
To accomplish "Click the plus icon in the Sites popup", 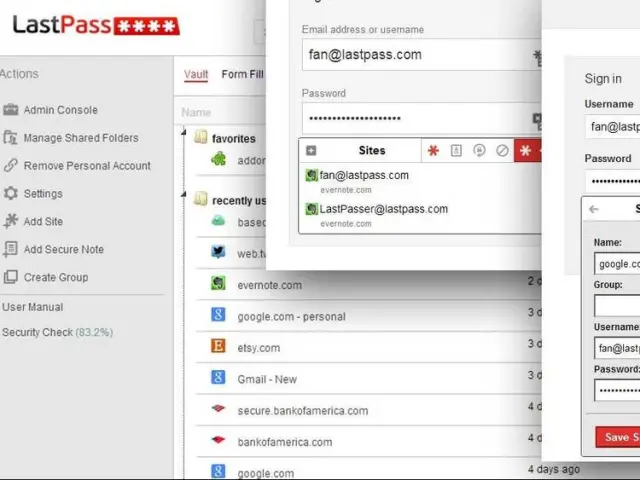I will tap(311, 151).
